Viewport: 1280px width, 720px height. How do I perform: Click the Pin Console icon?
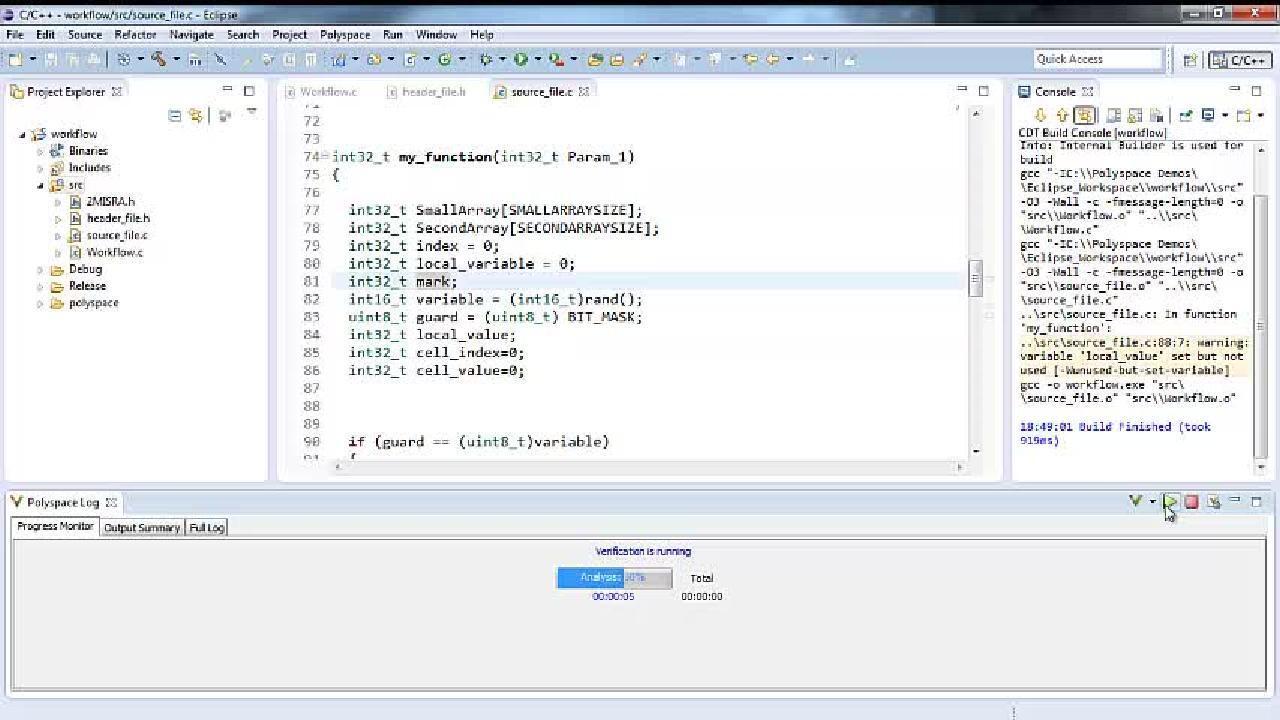[x=1186, y=115]
